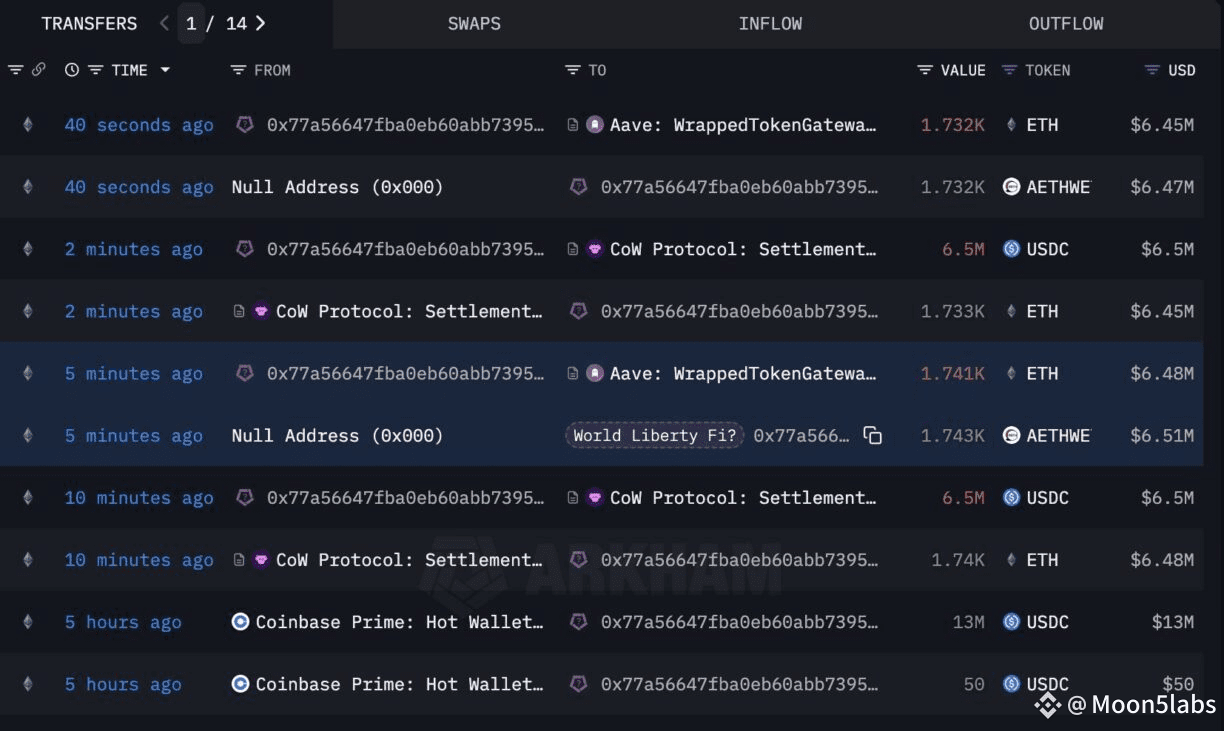This screenshot has height=731, width=1224.
Task: Open '10 minutes ago' USDC transfer time
Action: pos(139,498)
